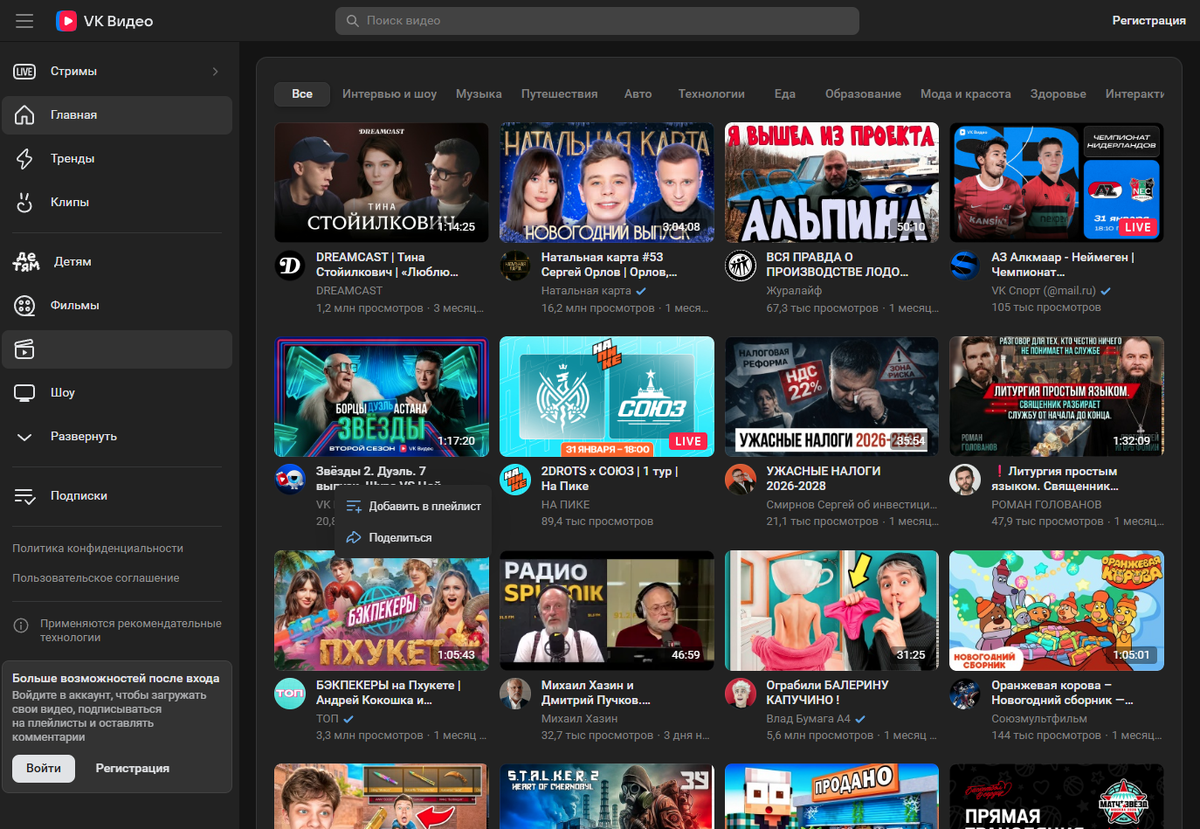Go to Главная in the sidebar
Image resolution: width=1200 pixels, height=829 pixels.
tap(116, 115)
